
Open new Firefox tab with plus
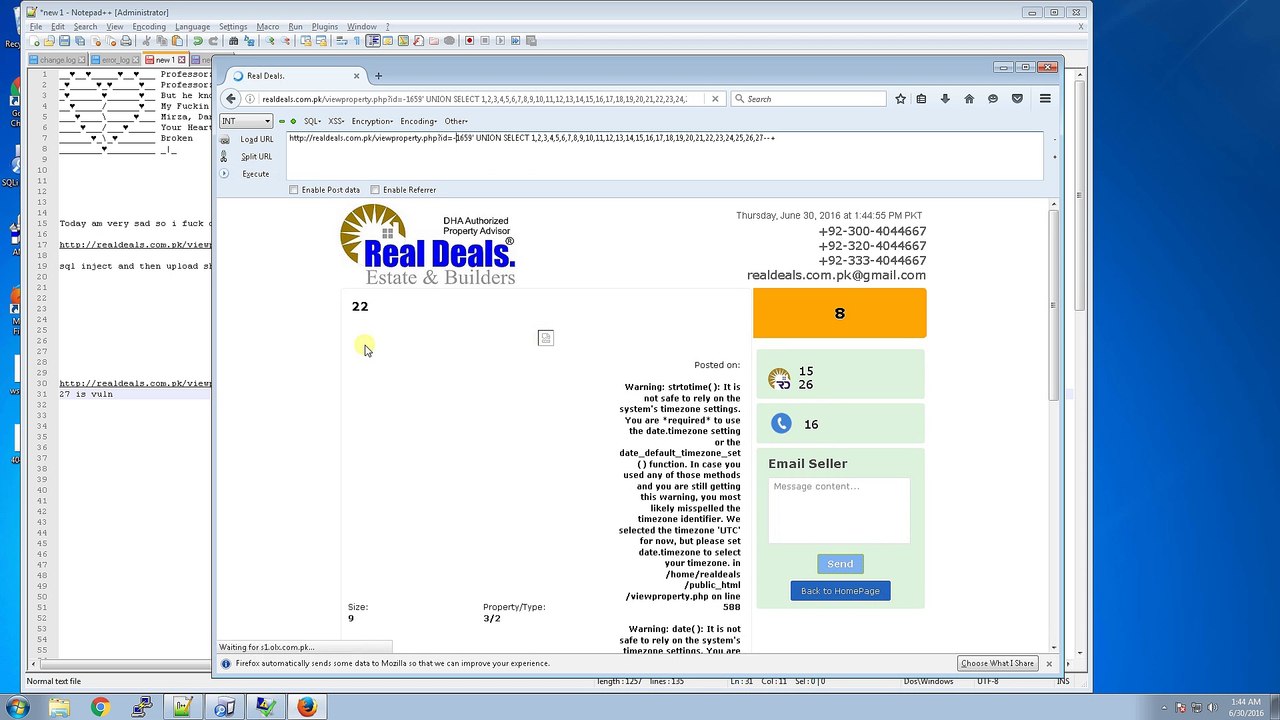[378, 76]
